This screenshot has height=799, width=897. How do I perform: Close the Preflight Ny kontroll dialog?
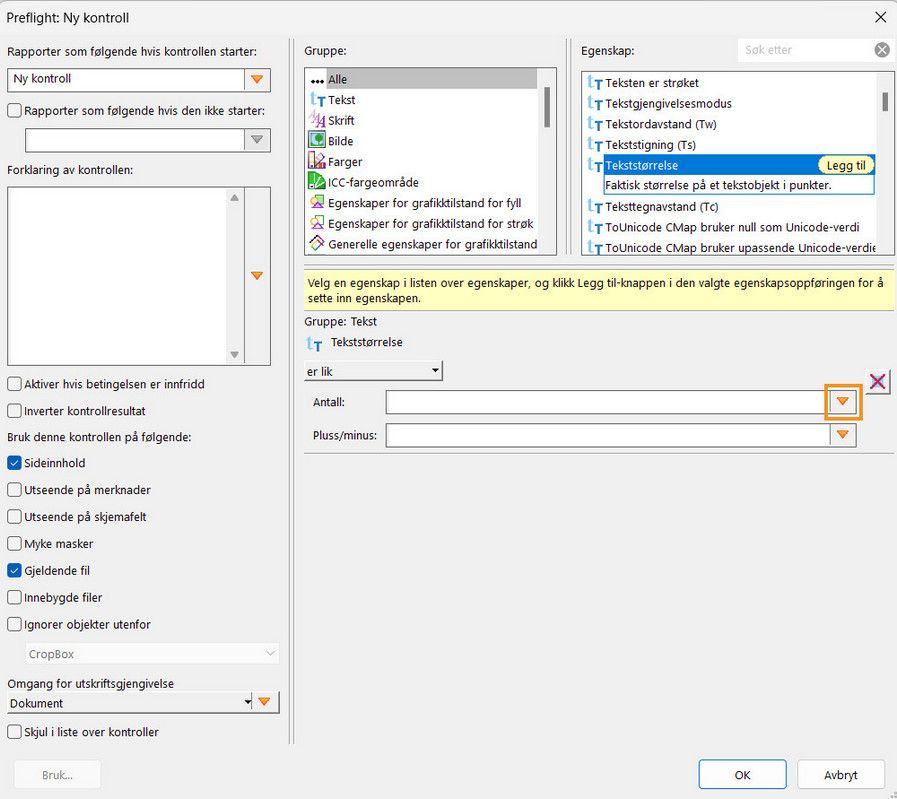(x=880, y=18)
